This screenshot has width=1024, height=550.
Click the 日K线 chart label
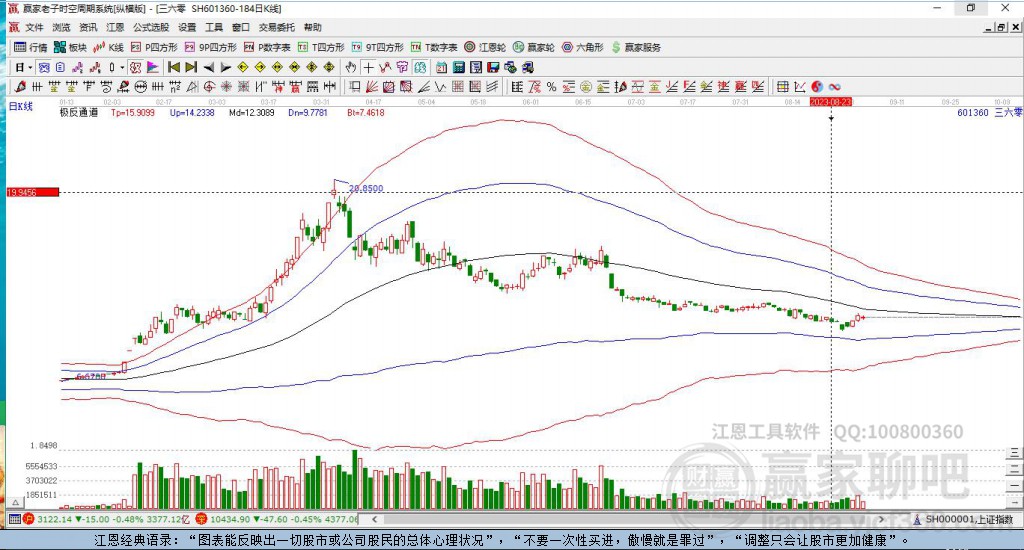coord(21,106)
